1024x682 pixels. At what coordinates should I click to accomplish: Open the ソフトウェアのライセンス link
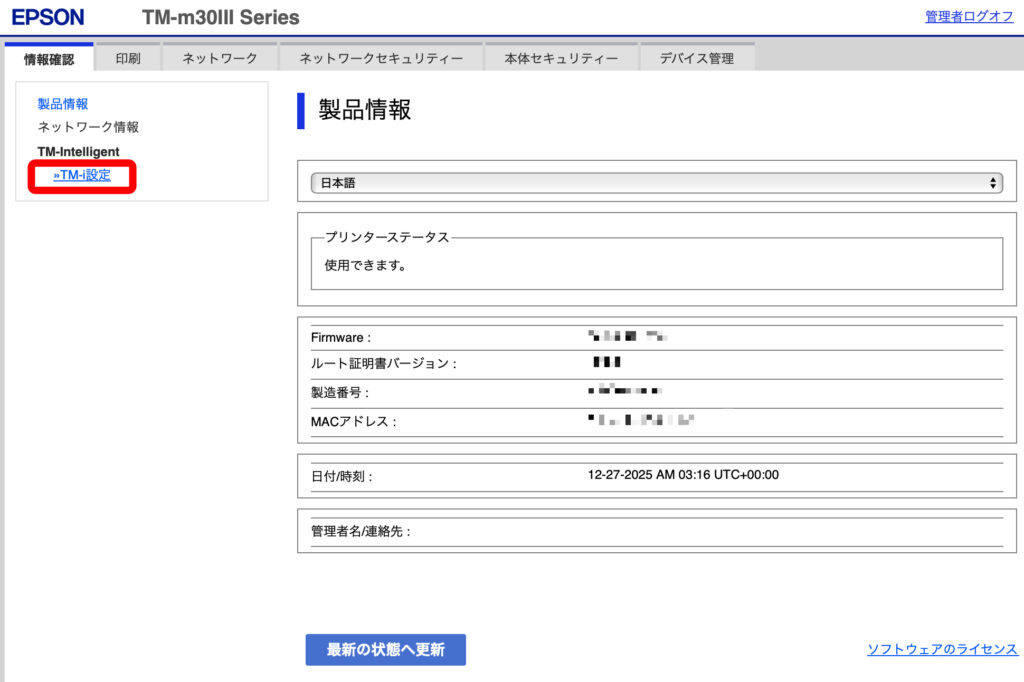coord(942,650)
